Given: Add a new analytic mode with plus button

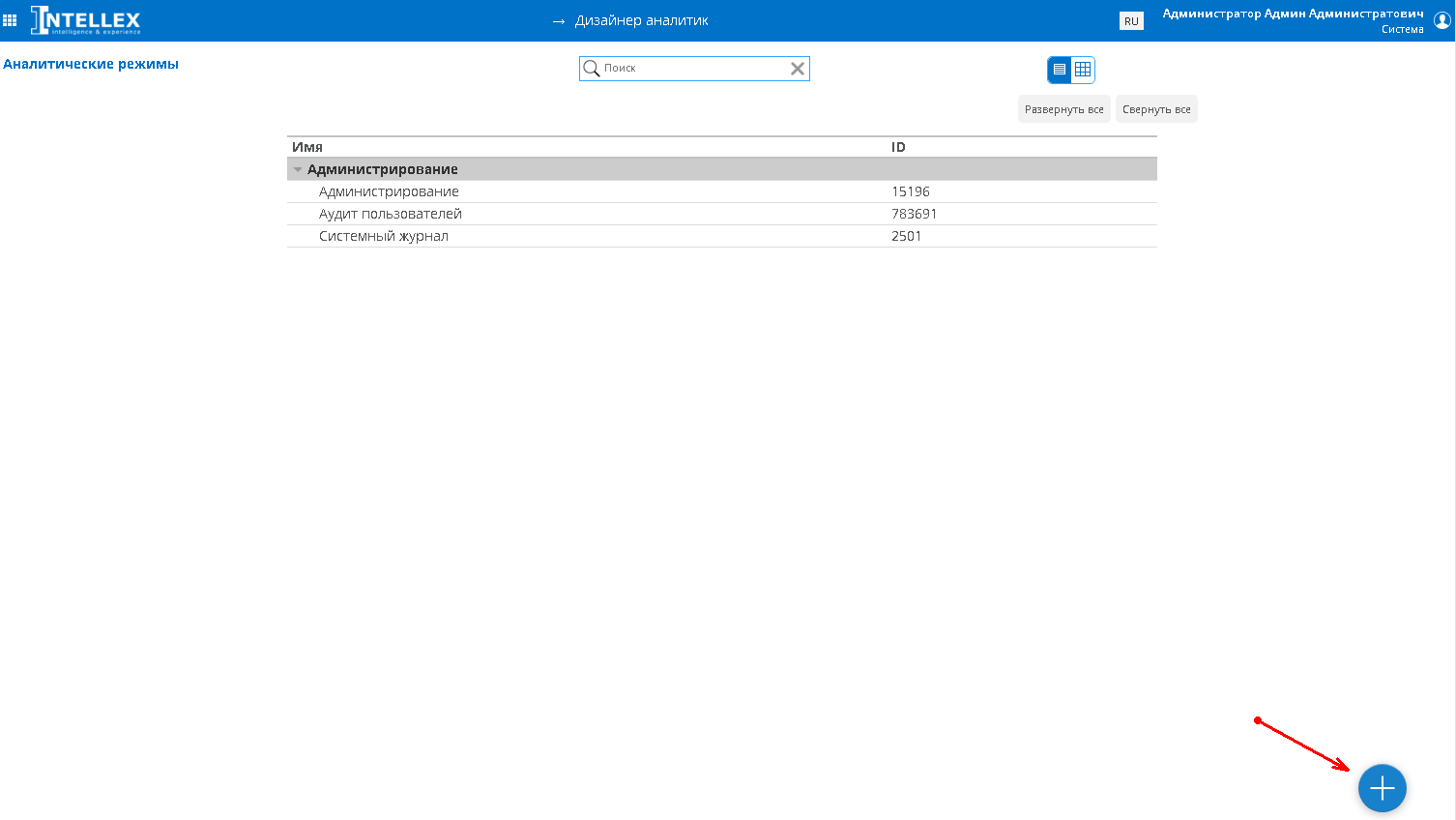Looking at the screenshot, I should click(1382, 788).
